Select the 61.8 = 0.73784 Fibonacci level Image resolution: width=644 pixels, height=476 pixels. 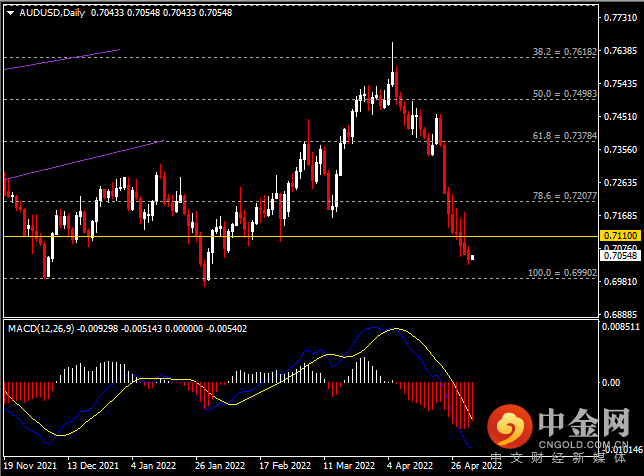[x=565, y=136]
